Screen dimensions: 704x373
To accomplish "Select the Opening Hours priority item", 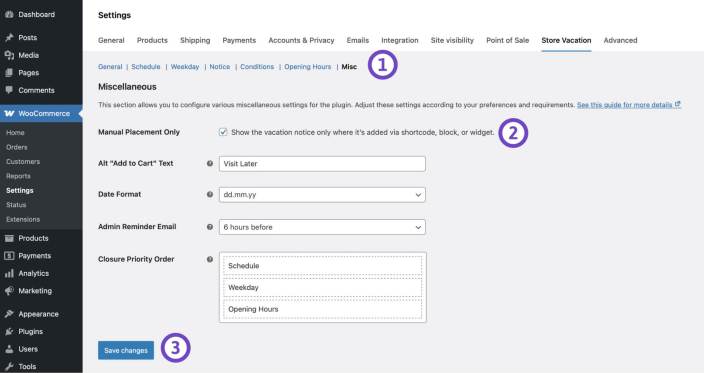I will [322, 309].
